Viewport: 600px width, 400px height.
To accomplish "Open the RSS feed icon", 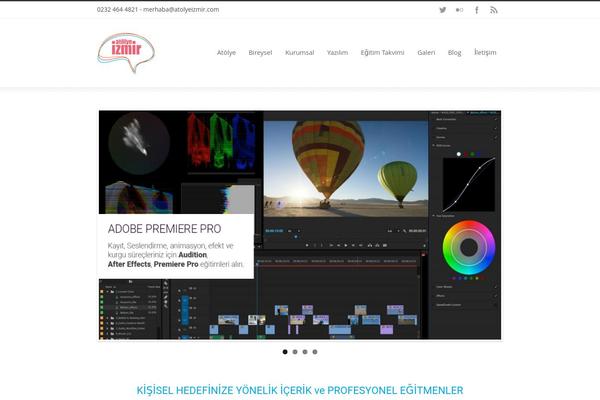I will click(494, 10).
